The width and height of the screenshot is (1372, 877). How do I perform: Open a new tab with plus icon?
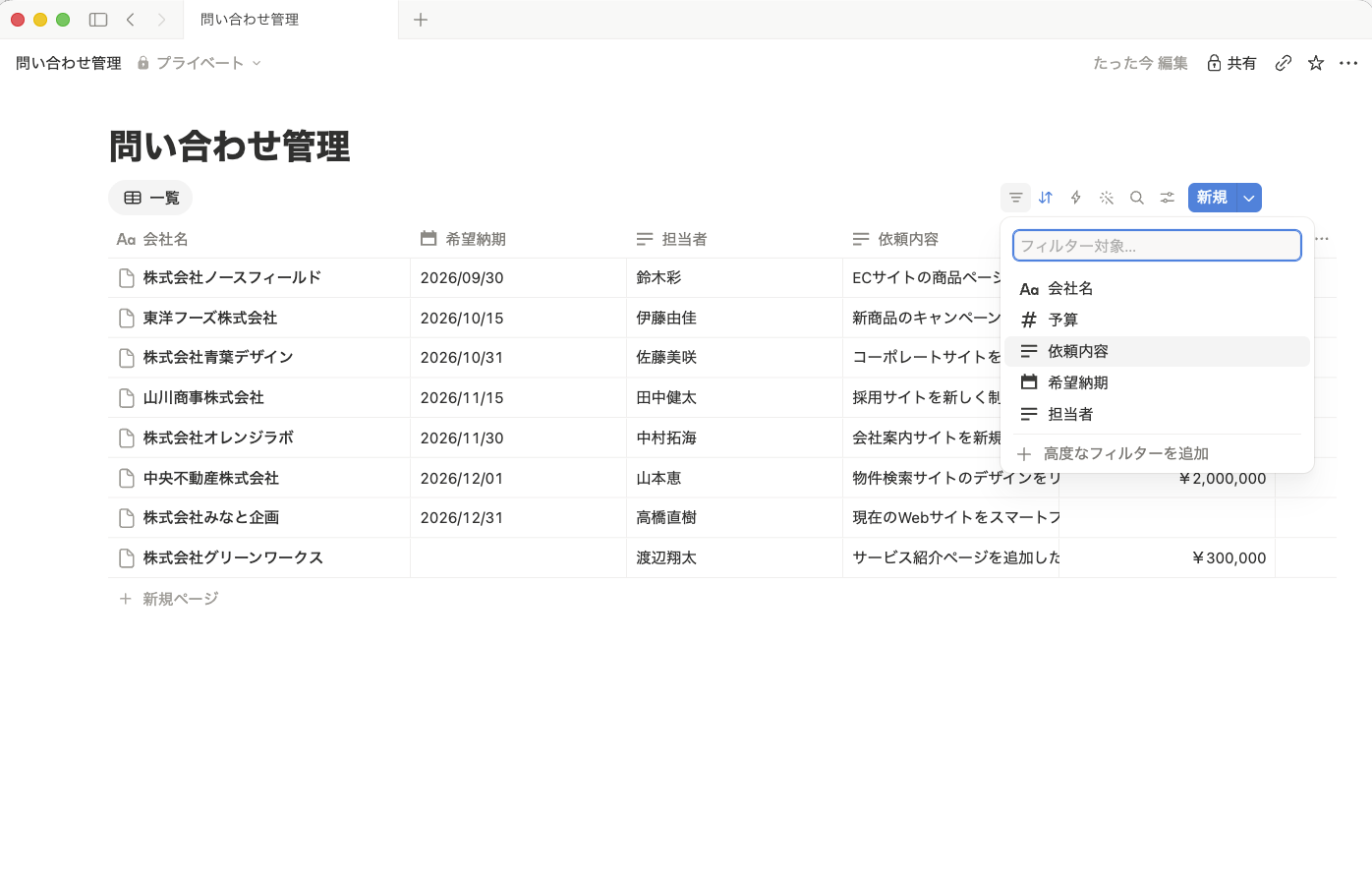click(x=421, y=20)
